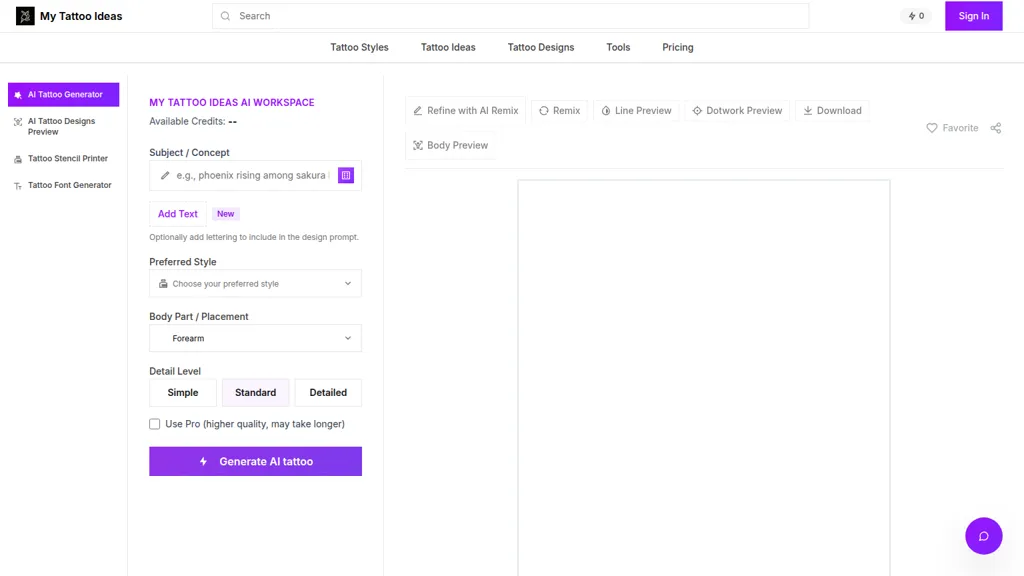Expand the Preferred Style dropdown
The image size is (1024, 576).
(255, 283)
